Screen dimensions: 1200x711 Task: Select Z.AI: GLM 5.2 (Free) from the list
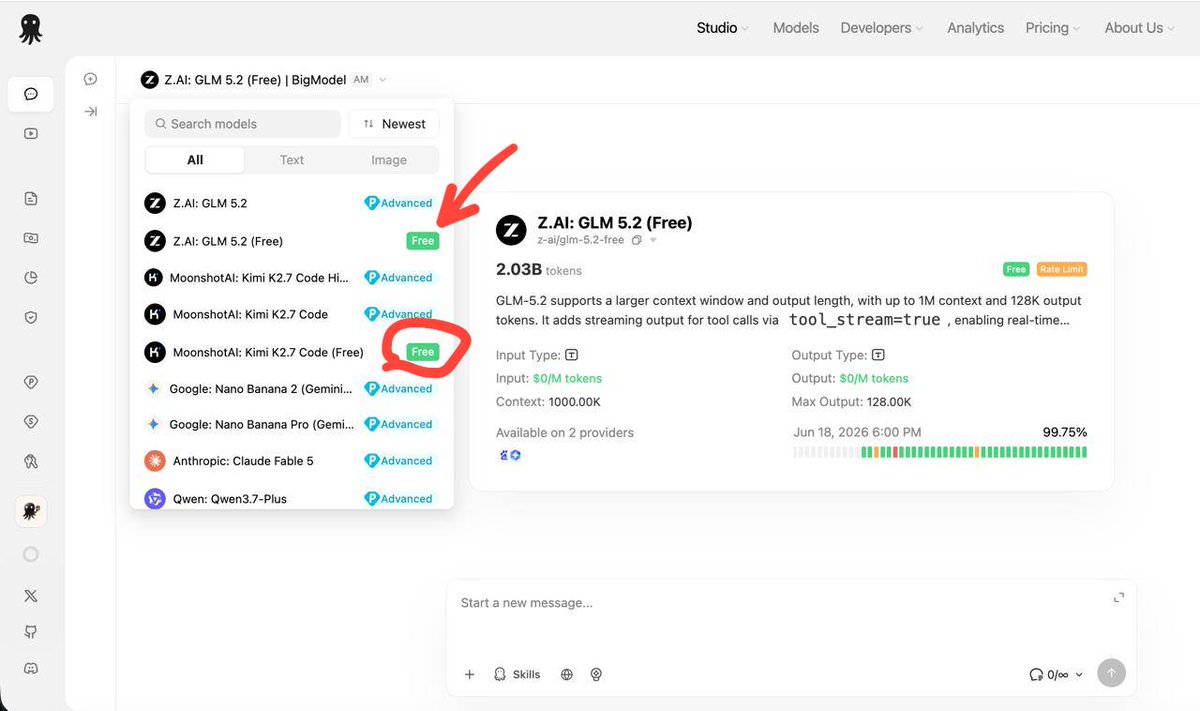pyautogui.click(x=292, y=241)
